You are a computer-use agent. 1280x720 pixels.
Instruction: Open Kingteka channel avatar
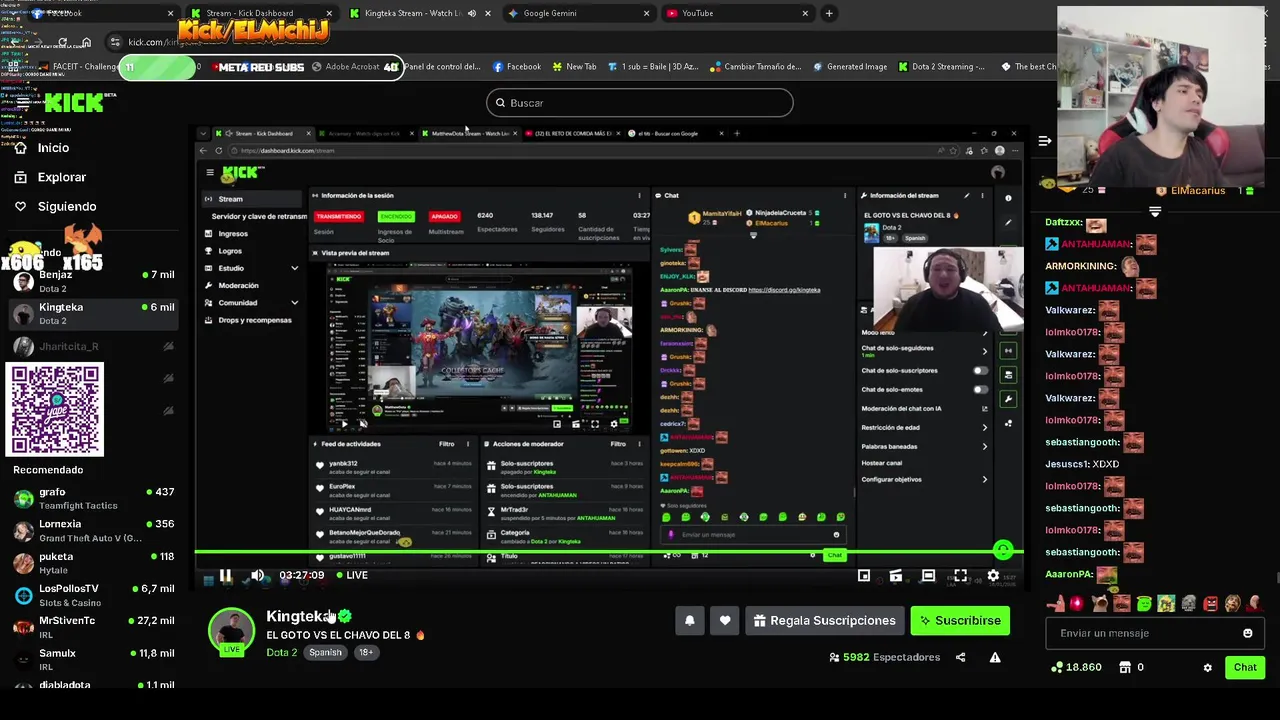(x=231, y=630)
